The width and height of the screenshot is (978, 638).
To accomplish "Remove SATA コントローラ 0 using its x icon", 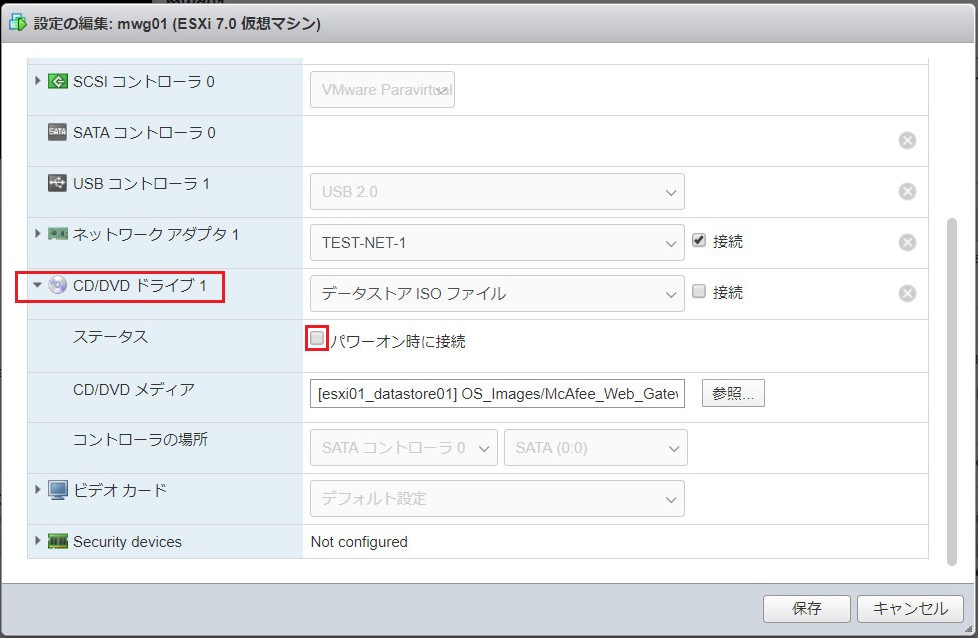I will pos(907,140).
